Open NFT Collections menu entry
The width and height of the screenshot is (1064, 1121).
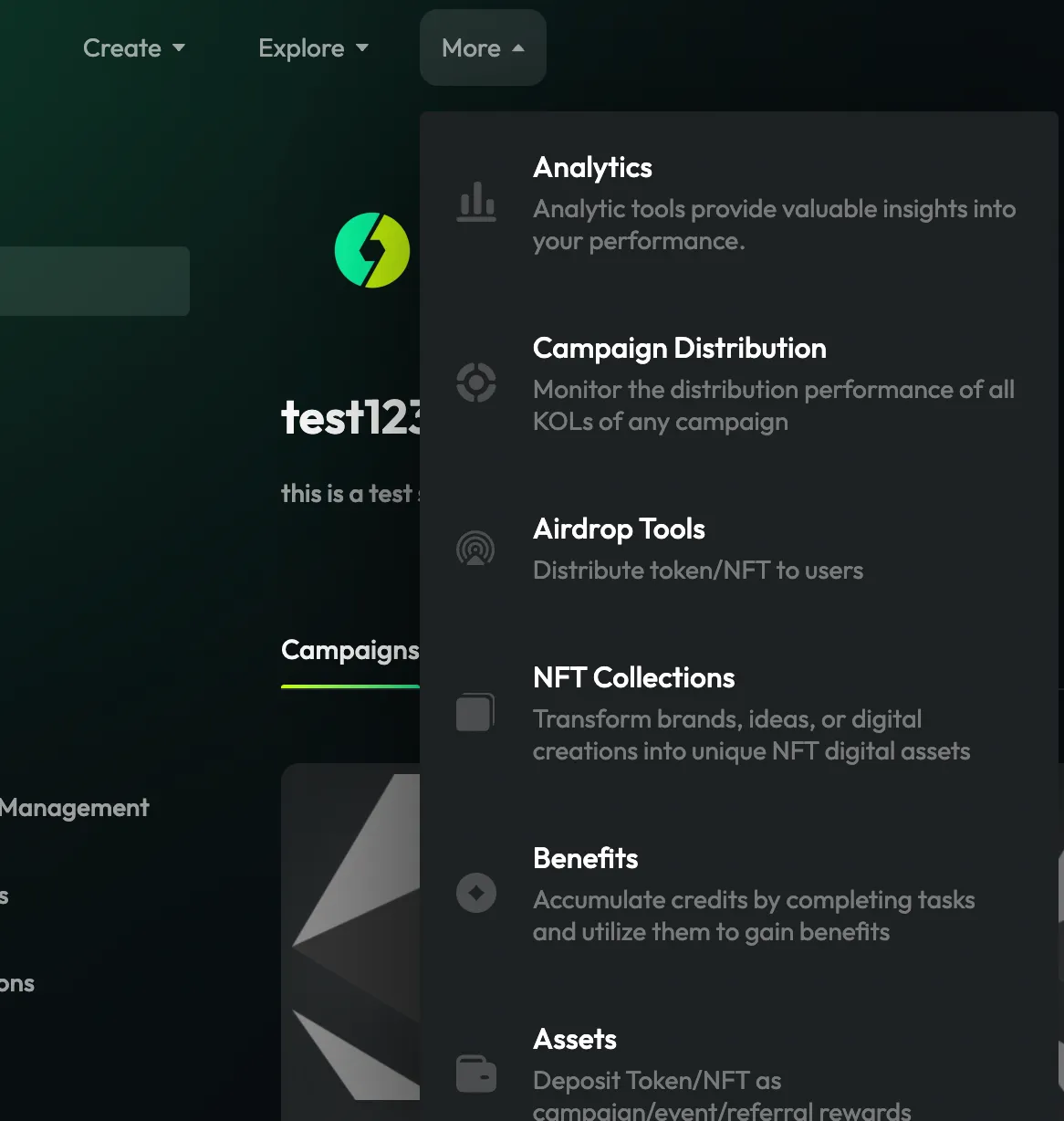(633, 678)
